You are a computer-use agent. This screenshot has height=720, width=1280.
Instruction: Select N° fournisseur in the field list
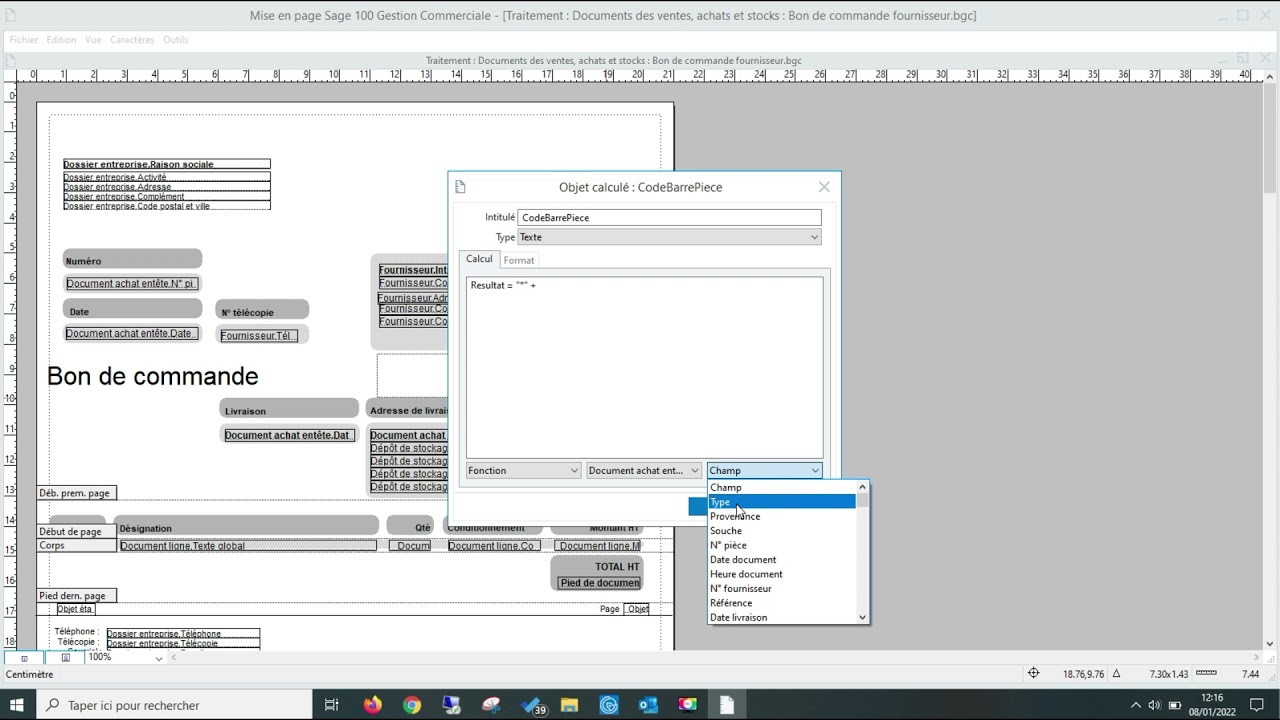[782, 588]
